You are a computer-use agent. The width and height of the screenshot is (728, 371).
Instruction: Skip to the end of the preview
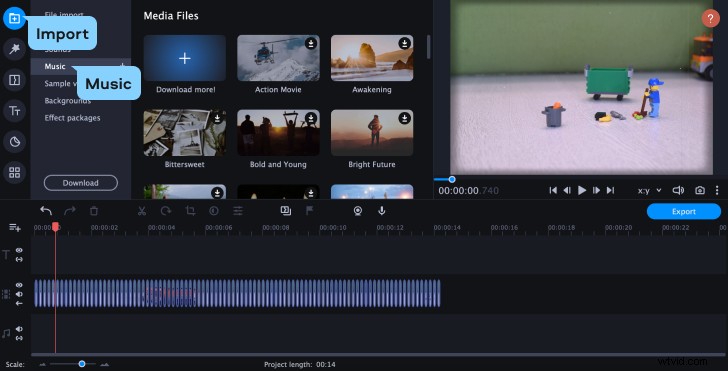pyautogui.click(x=611, y=190)
